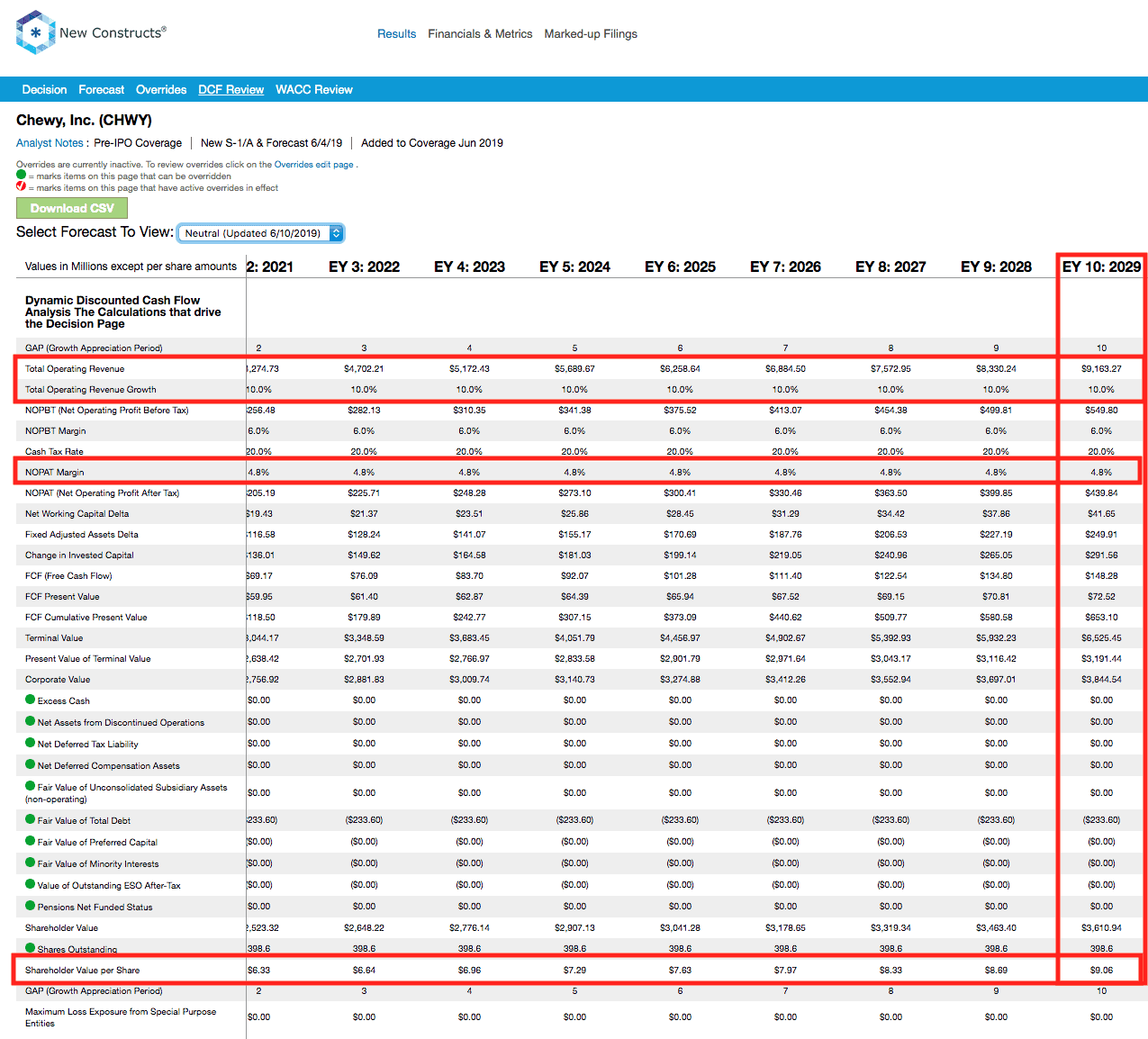
Task: Click green override dot beside Excess Cash
Action: (x=31, y=700)
